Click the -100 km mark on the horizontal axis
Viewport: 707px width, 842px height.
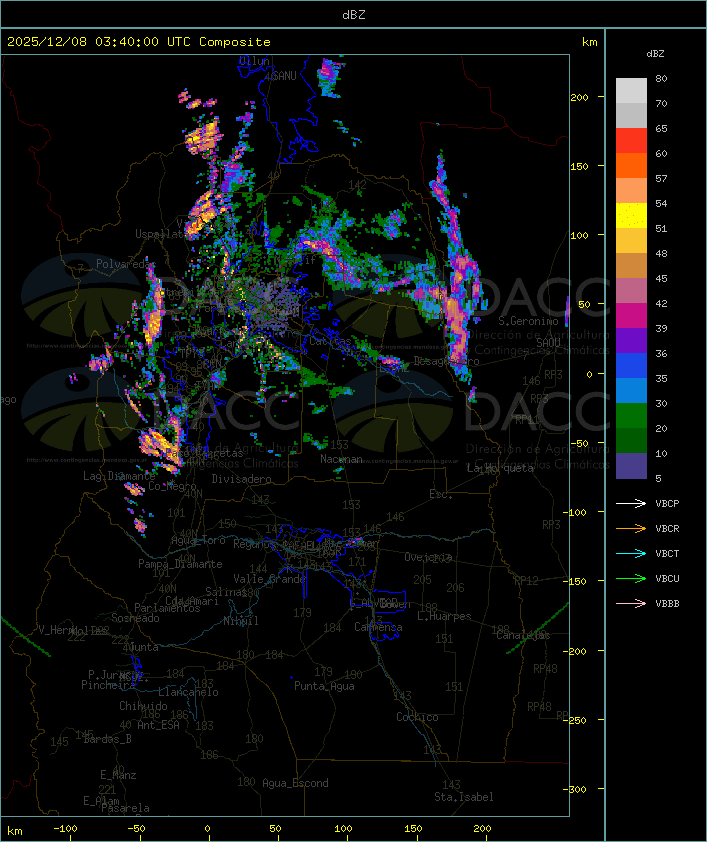coord(65,829)
